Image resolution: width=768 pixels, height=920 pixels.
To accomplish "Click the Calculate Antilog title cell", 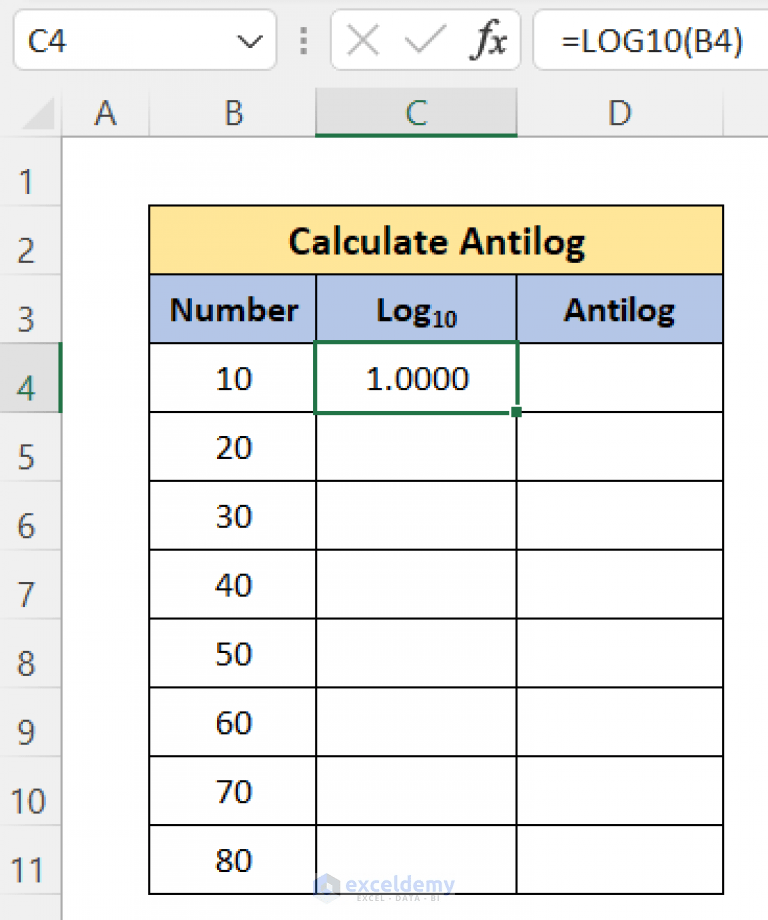I will click(436, 240).
